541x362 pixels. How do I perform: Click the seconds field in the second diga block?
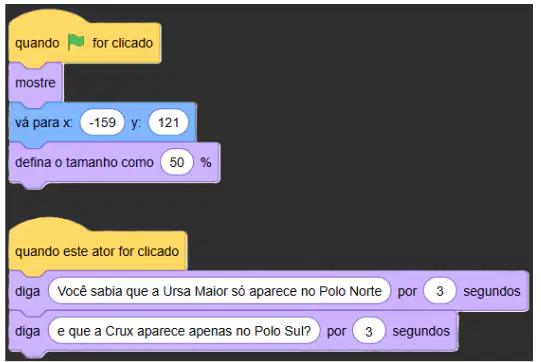pyautogui.click(x=368, y=331)
